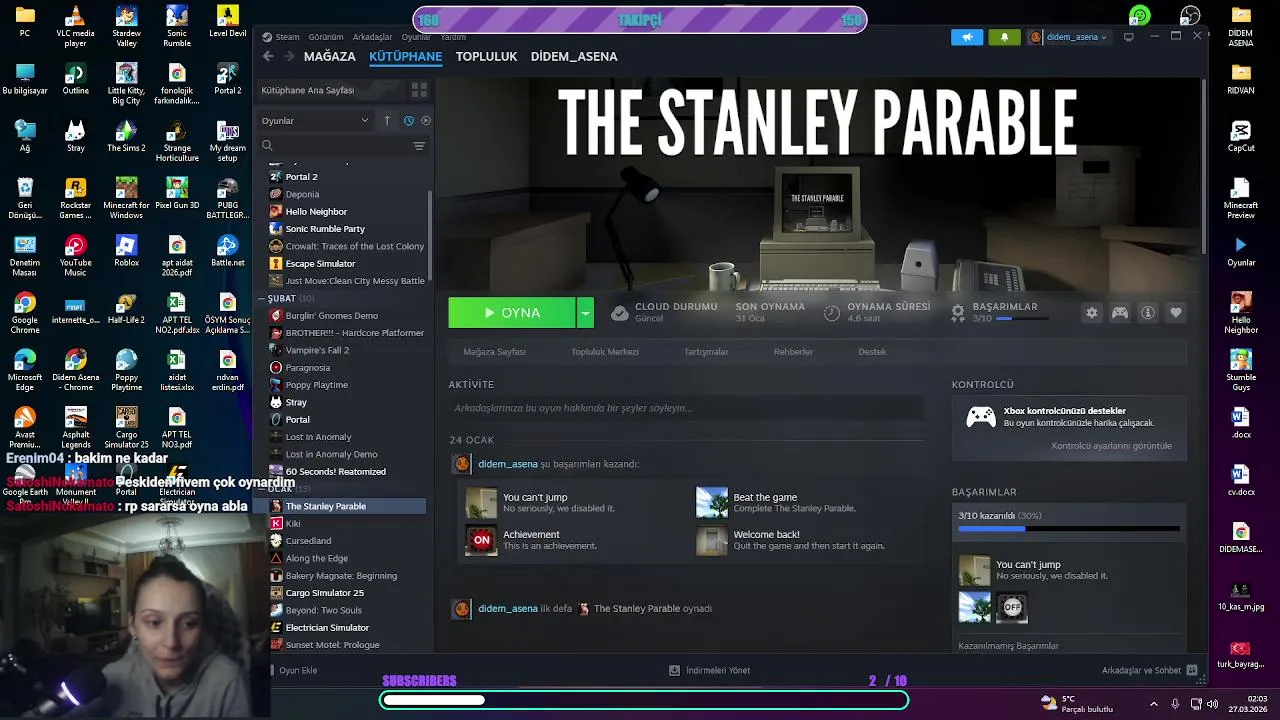Click the controller icon next to settings gear
This screenshot has height=720, width=1280.
coord(1120,313)
